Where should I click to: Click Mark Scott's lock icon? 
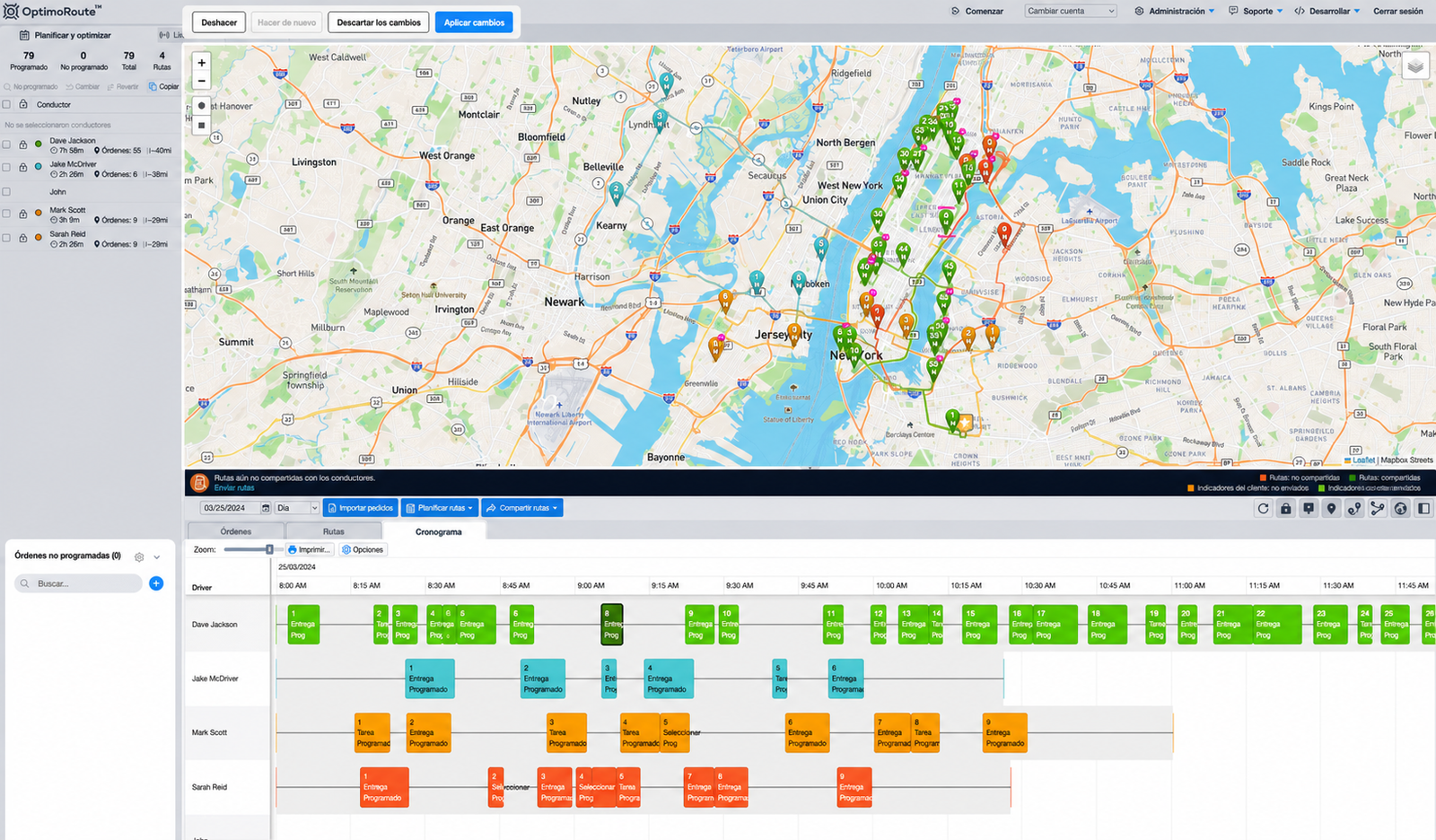tap(23, 214)
